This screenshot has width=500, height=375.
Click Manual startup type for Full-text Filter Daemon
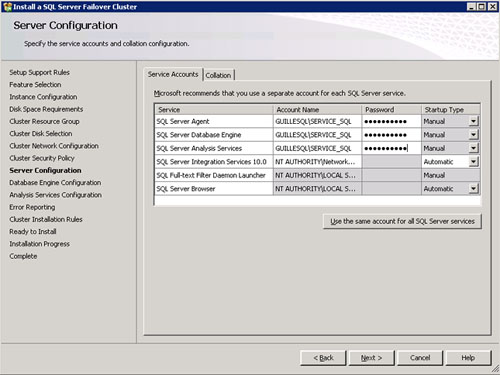(451, 175)
